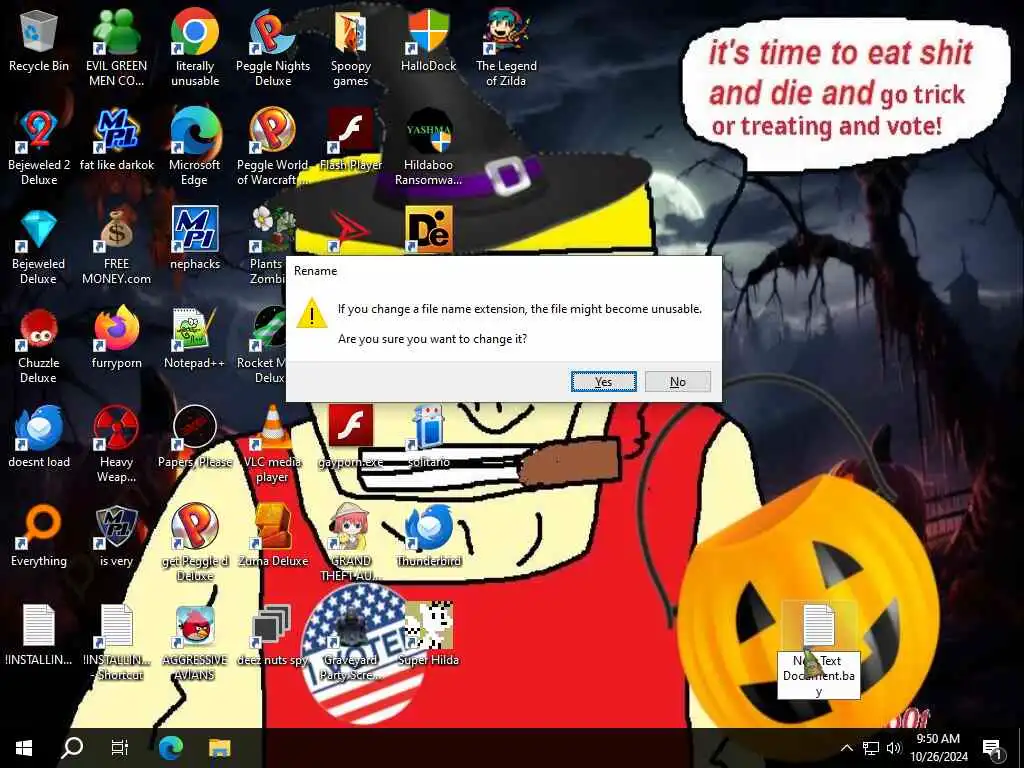Select the nephacks shortcut
This screenshot has height=768, width=1024.
click(x=195, y=239)
